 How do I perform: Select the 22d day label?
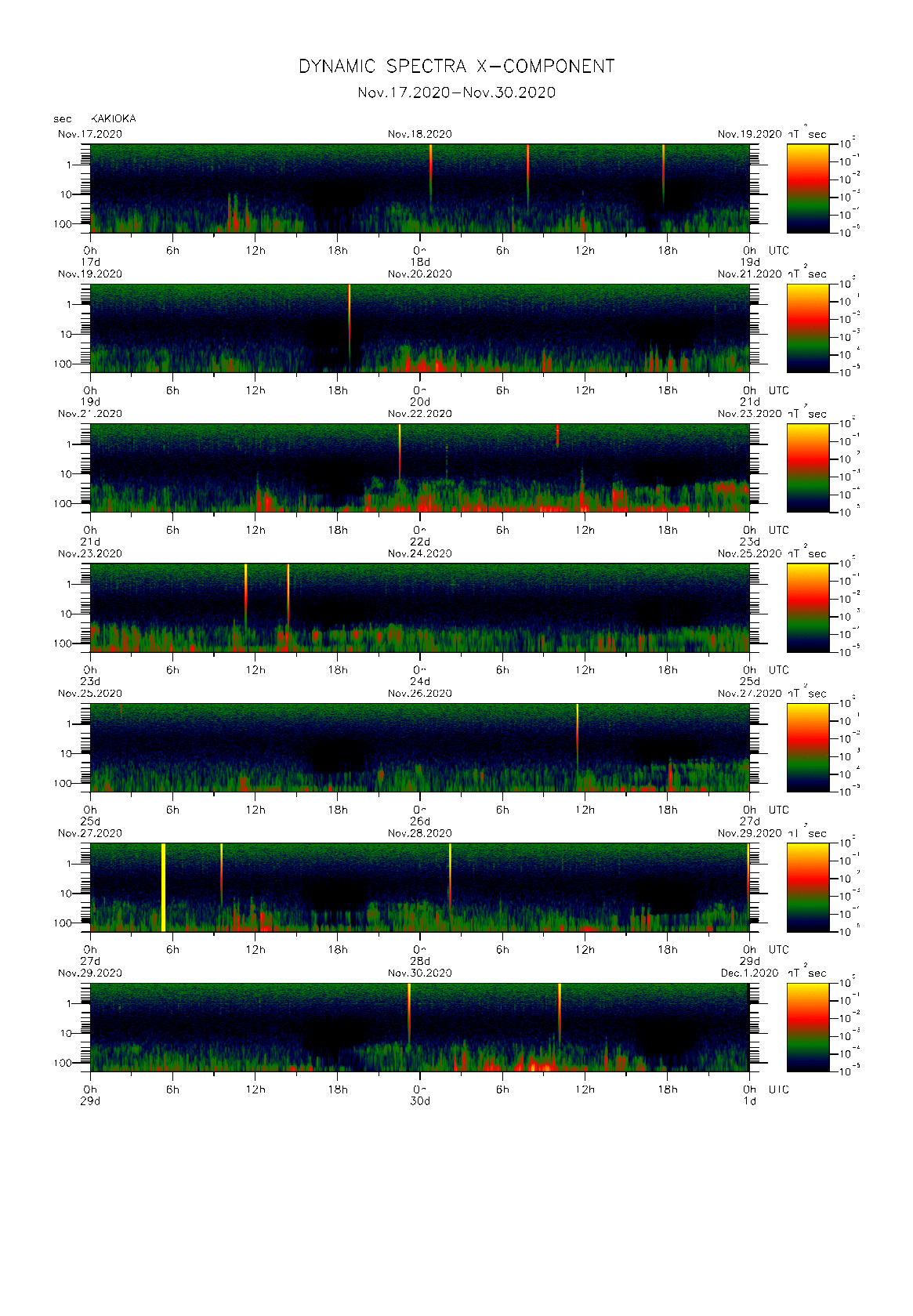[x=421, y=542]
